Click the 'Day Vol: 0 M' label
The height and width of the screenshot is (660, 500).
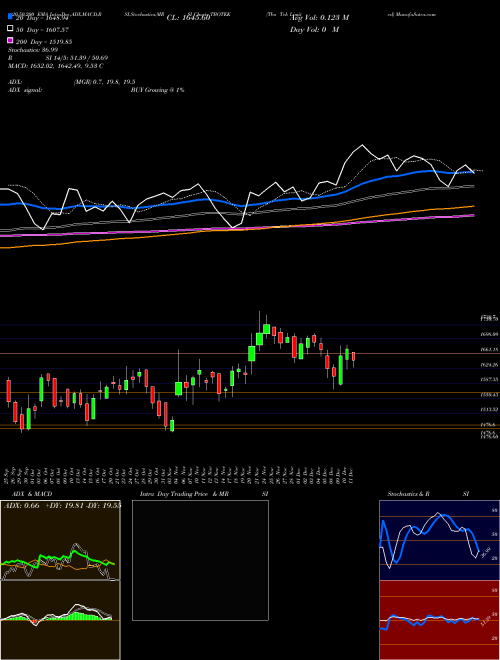click(314, 29)
